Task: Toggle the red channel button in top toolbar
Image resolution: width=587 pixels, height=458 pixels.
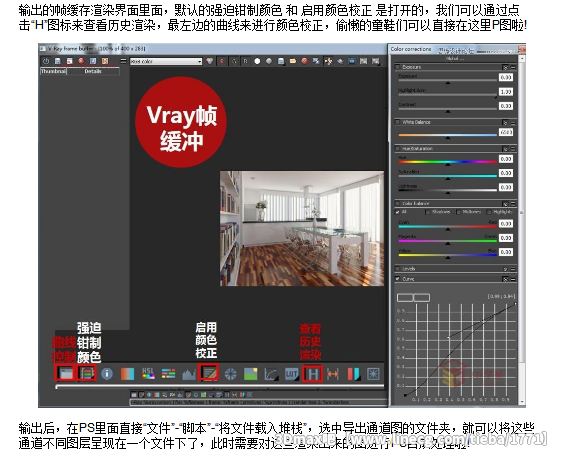Action: click(x=222, y=61)
